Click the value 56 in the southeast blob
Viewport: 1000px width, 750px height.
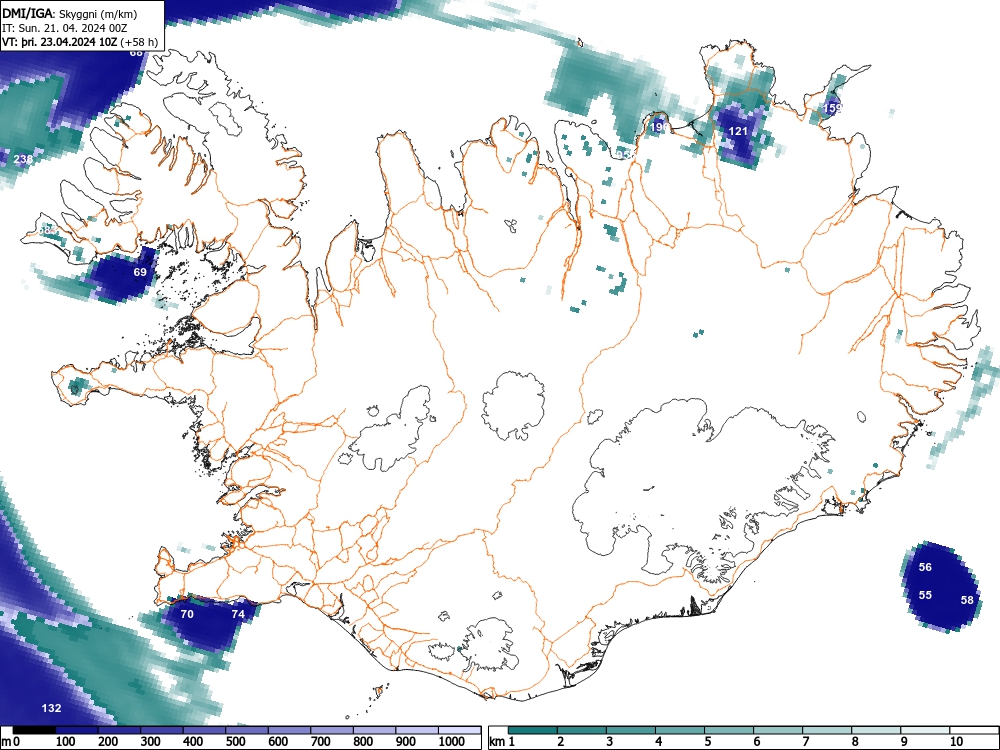(x=925, y=567)
